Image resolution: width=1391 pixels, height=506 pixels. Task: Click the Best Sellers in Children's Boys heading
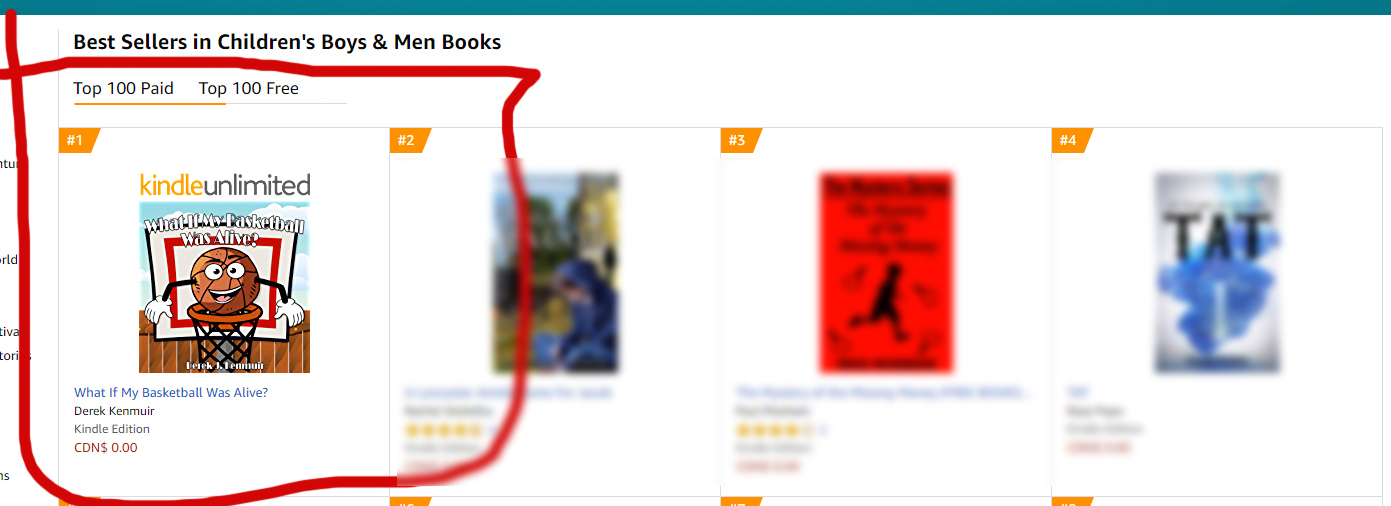point(287,42)
